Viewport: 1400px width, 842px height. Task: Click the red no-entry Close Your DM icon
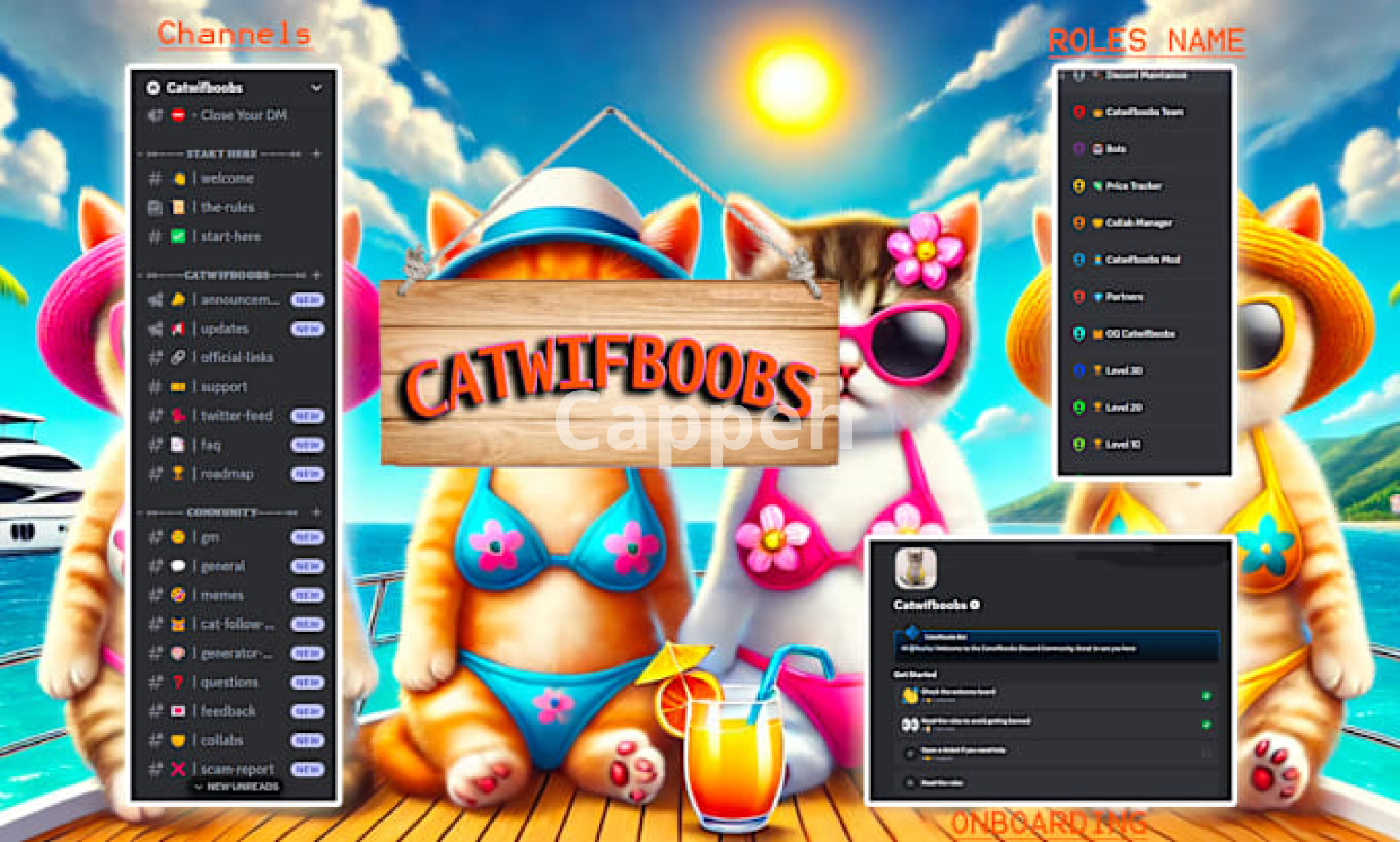pos(178,115)
